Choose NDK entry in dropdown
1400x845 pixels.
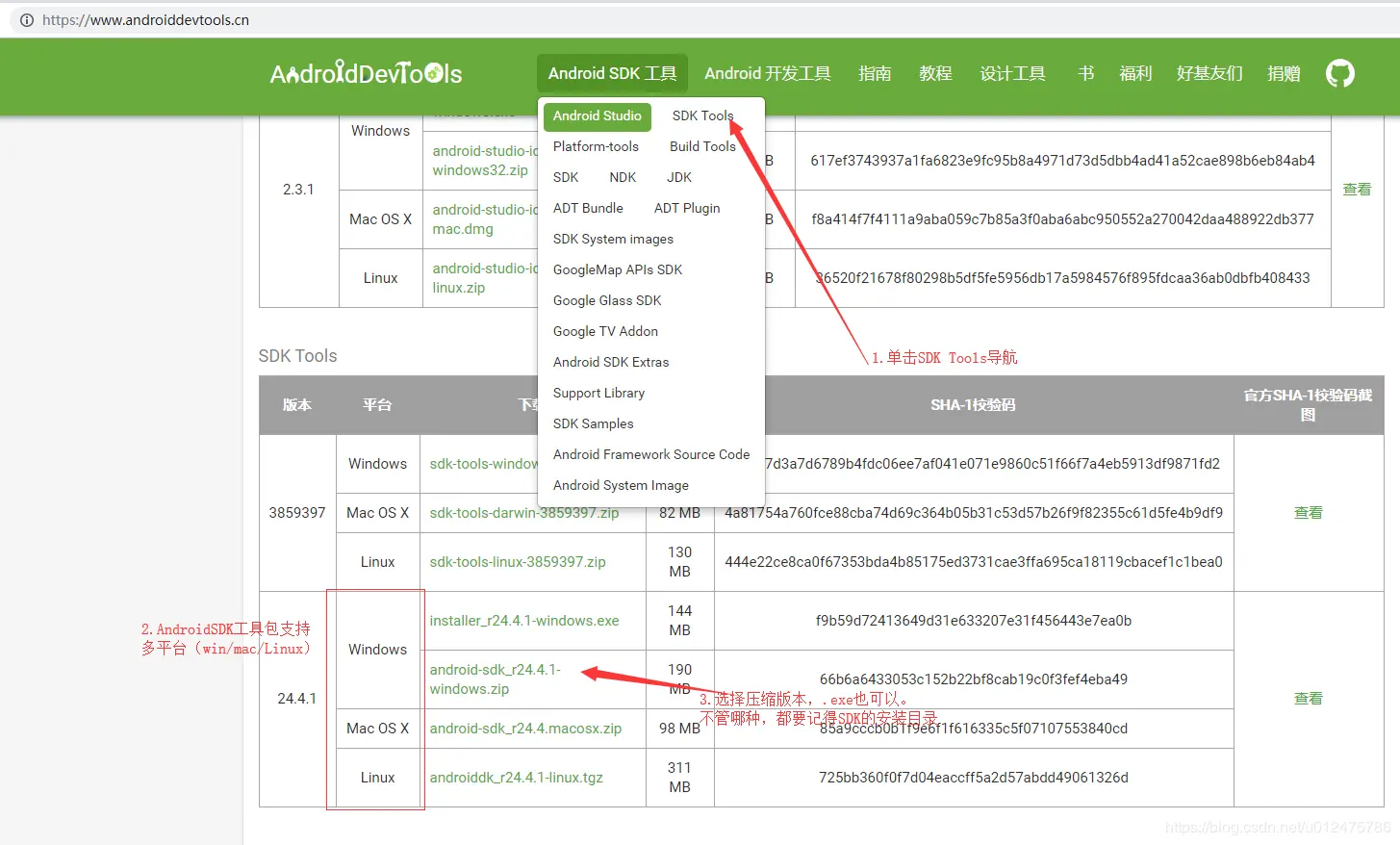[623, 177]
